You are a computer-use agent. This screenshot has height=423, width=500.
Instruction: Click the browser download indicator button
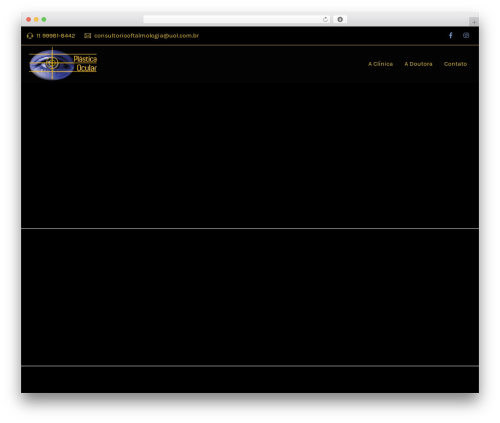tap(340, 19)
